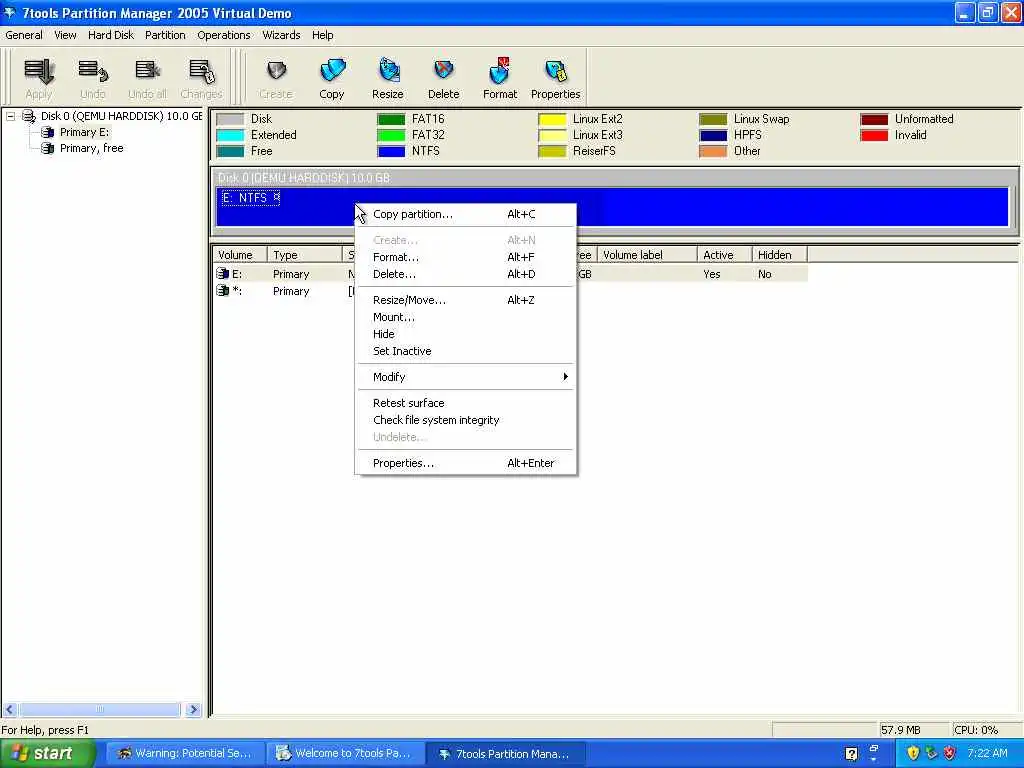1024x768 pixels.
Task: Expand the Modify submenu arrow
Action: (x=566, y=377)
